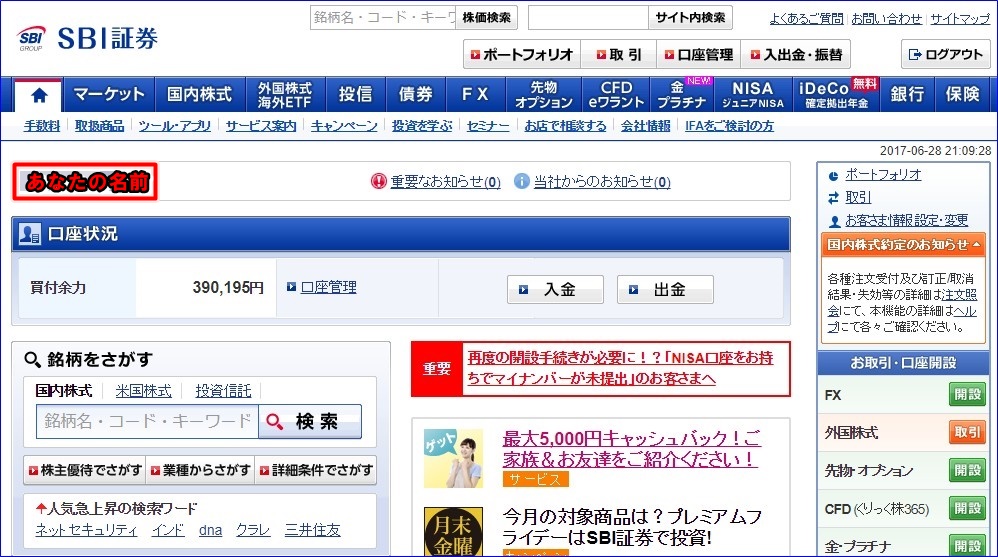The width and height of the screenshot is (998, 557).
Task: Open the サイトマップ link
Action: 960,19
